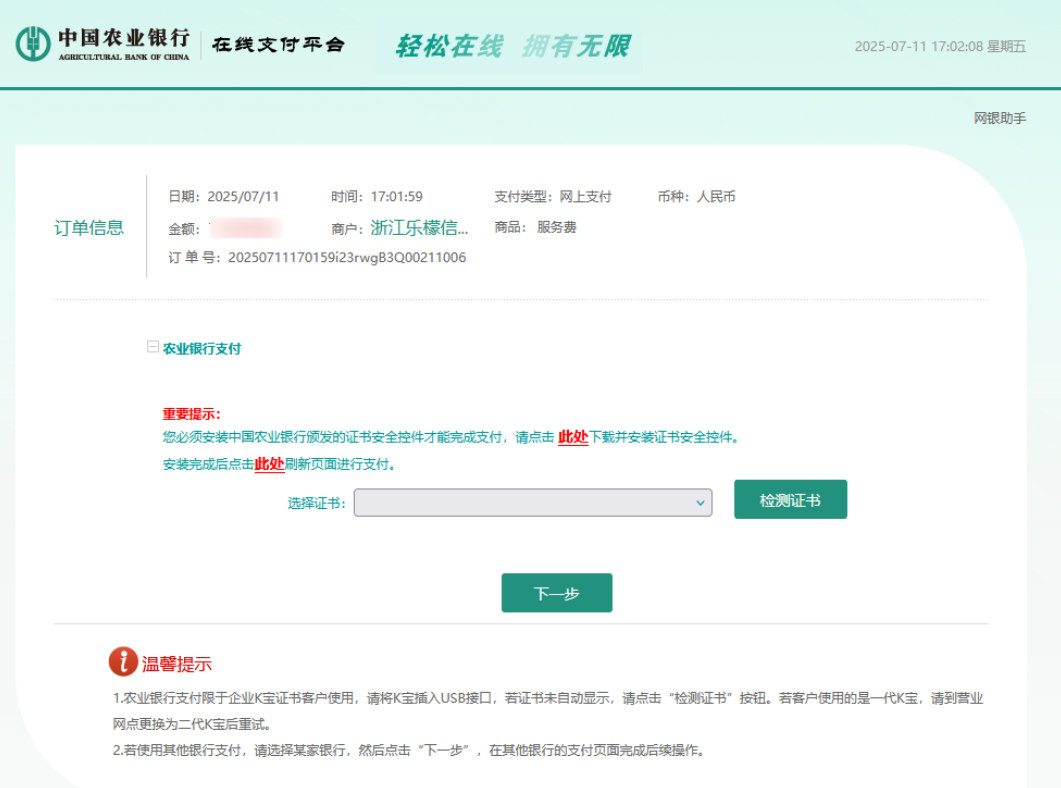
Task: Click the date and time at top right
Action: (x=940, y=47)
